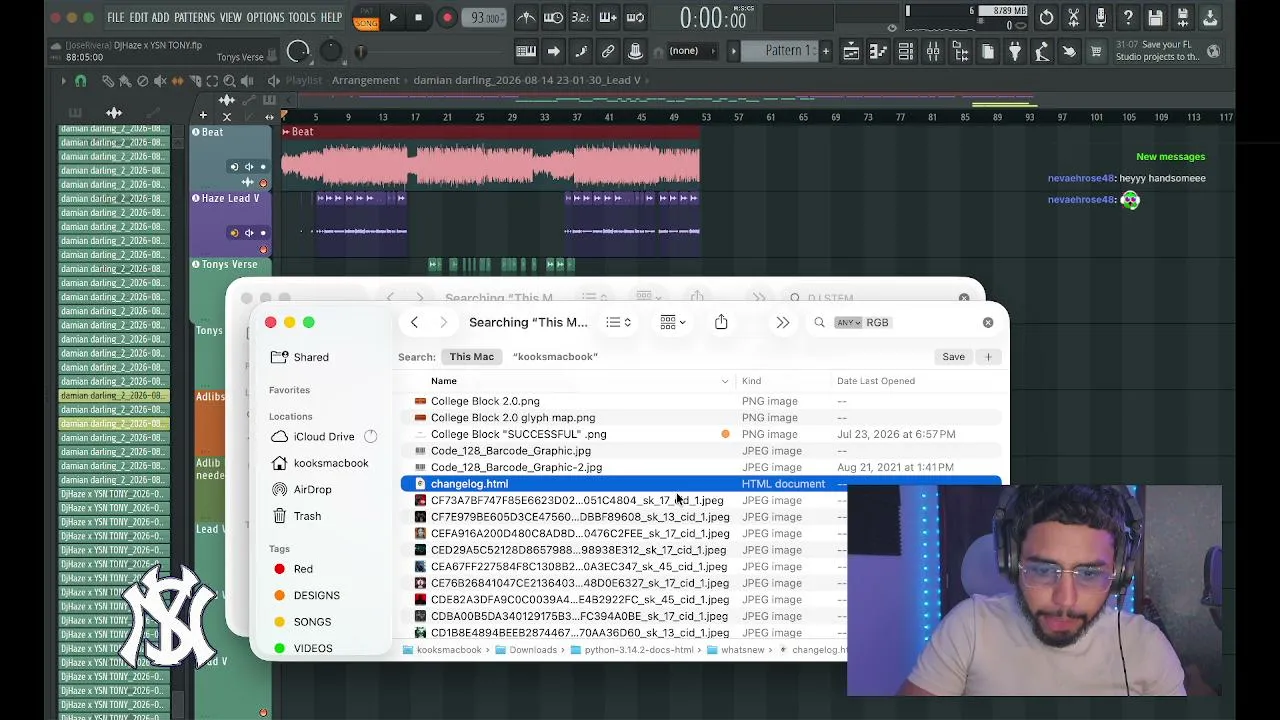
Task: Open the FILE menu
Action: click(116, 17)
